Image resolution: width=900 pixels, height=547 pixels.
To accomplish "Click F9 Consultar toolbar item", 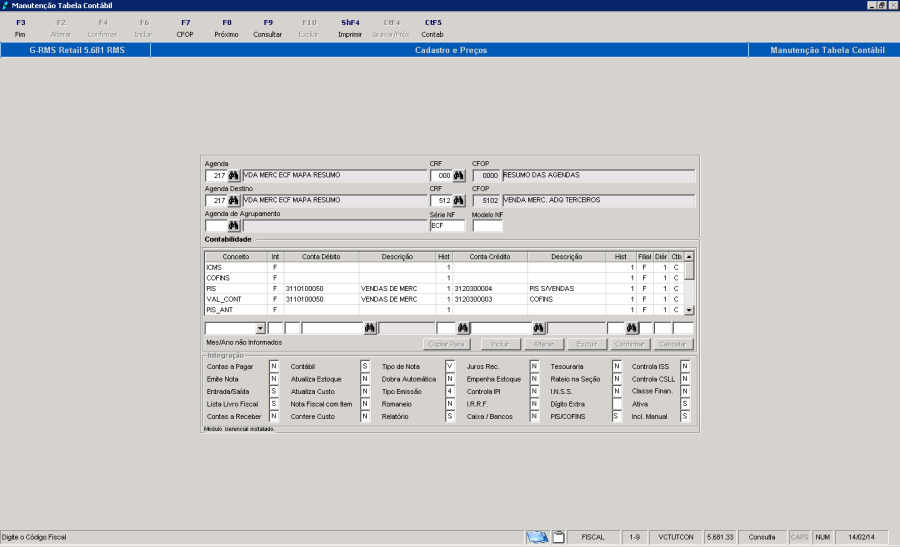I will (268, 28).
